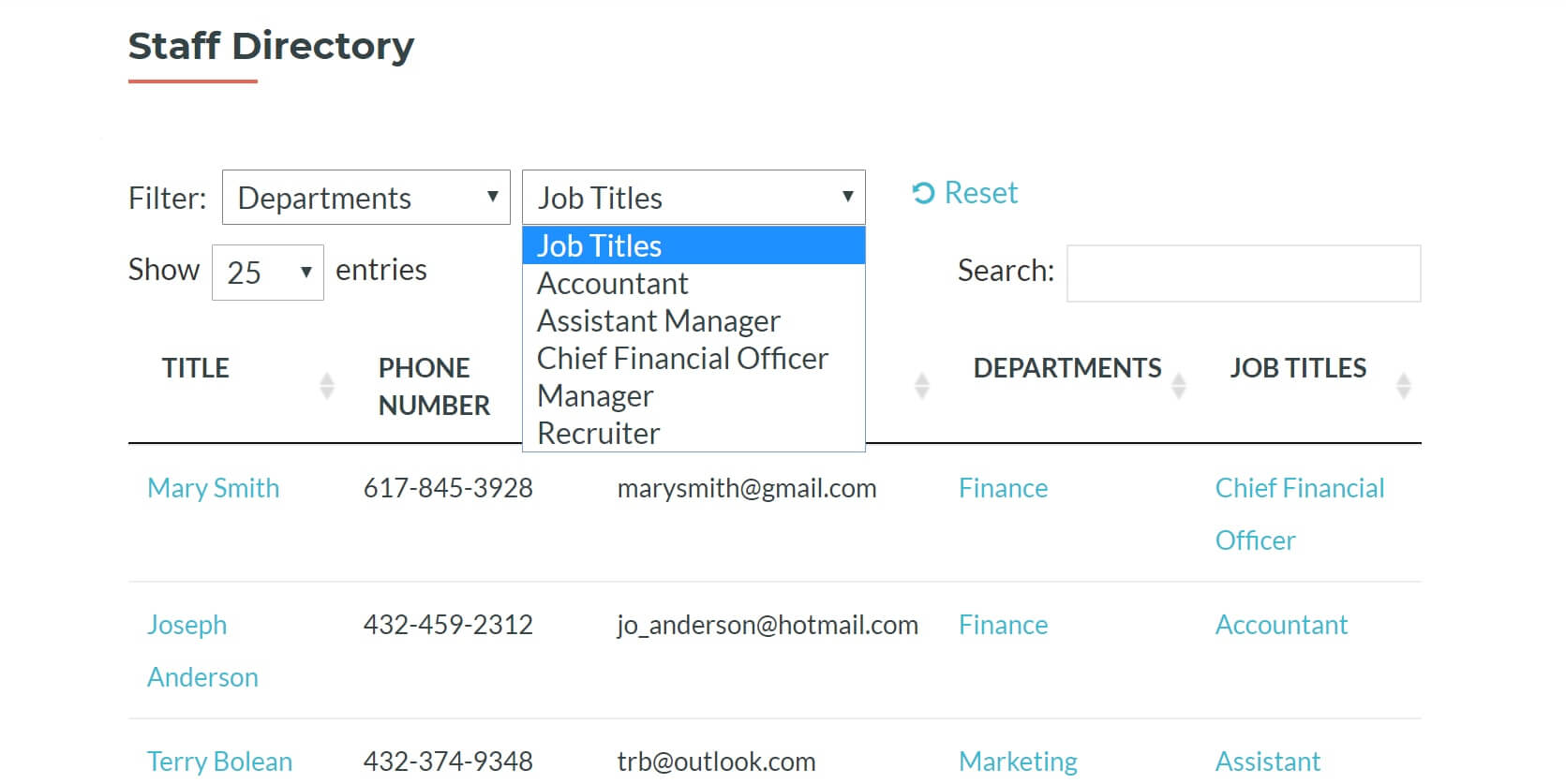Open the Show entries dropdown showing 25
Image resolution: width=1566 pixels, height=784 pixels.
(x=267, y=271)
